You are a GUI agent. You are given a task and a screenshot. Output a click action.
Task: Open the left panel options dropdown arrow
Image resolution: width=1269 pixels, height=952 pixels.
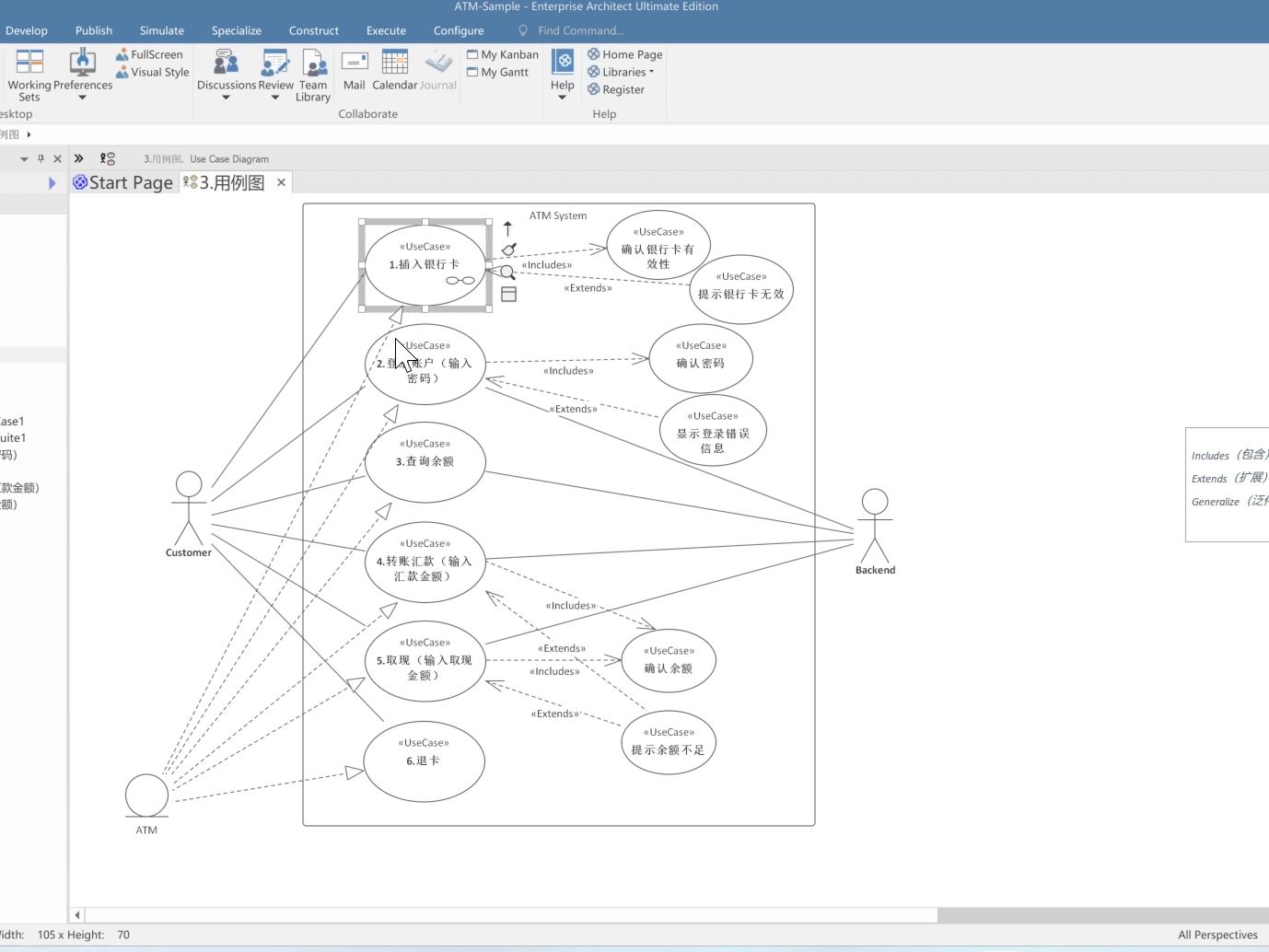click(x=24, y=158)
